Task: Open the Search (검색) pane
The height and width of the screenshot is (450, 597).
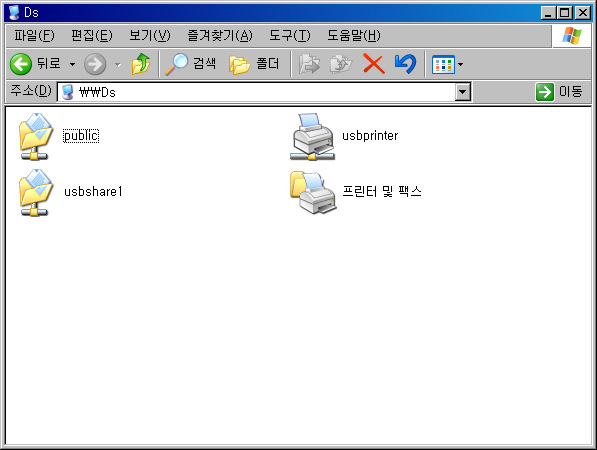Action: click(x=191, y=64)
